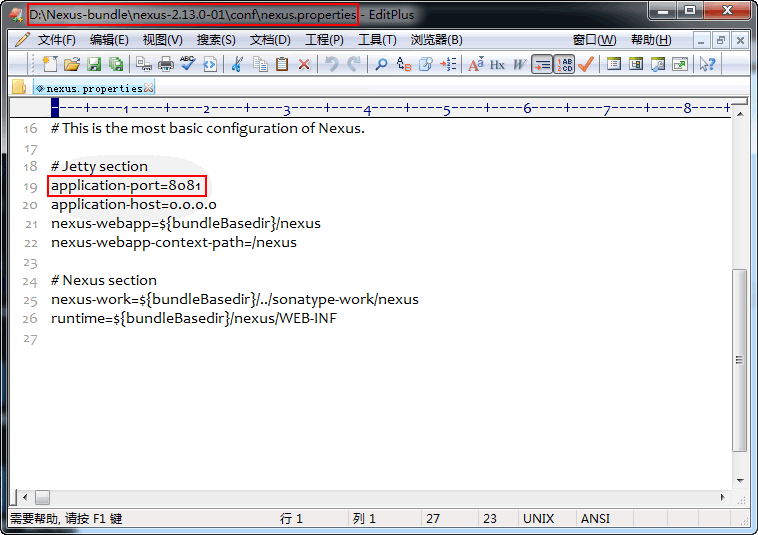Click the application-host=0.0.0.0 line
The height and width of the screenshot is (535, 758).
tap(134, 204)
